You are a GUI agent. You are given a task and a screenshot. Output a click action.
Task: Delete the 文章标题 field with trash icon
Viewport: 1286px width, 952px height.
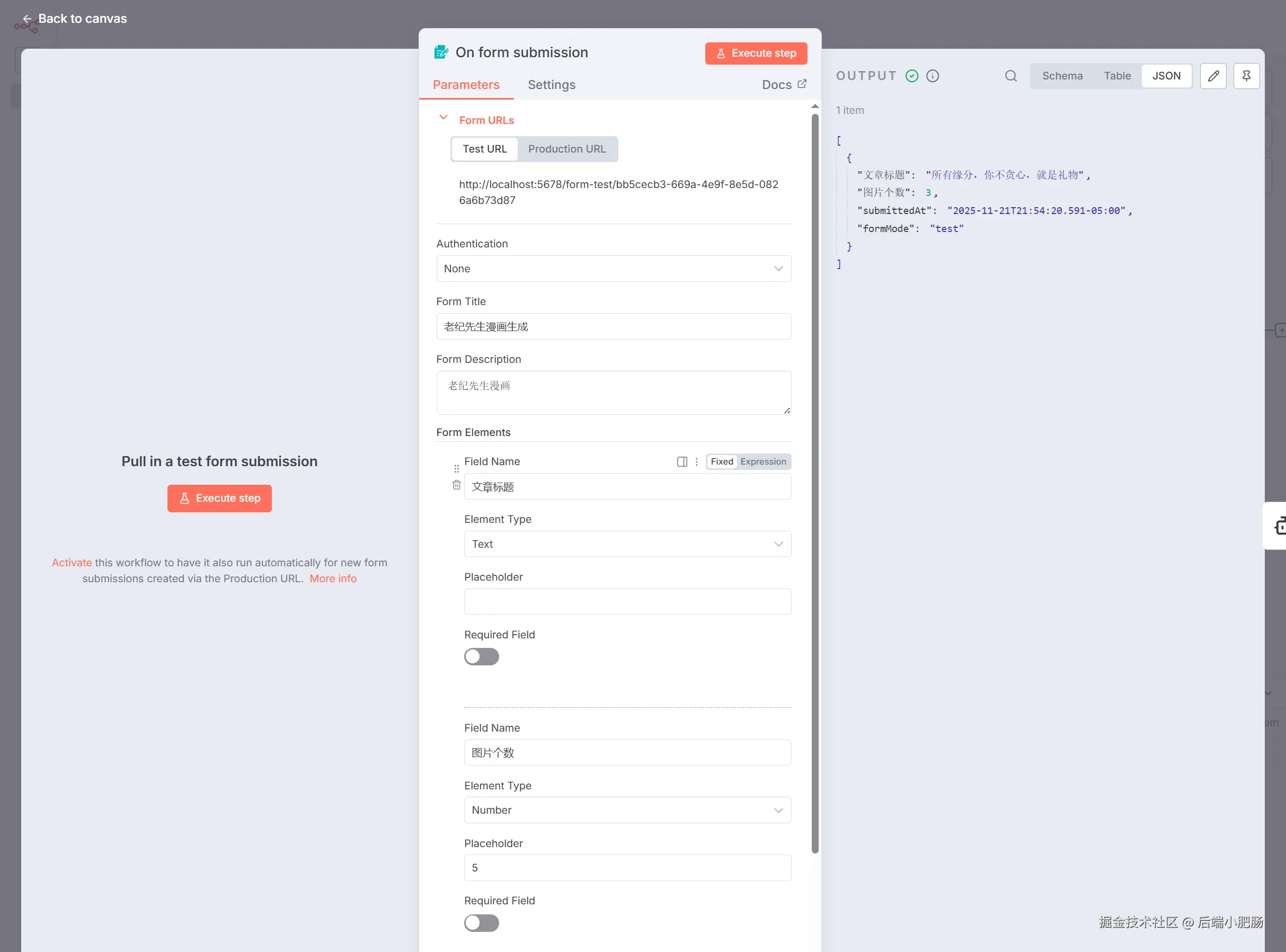tap(457, 485)
